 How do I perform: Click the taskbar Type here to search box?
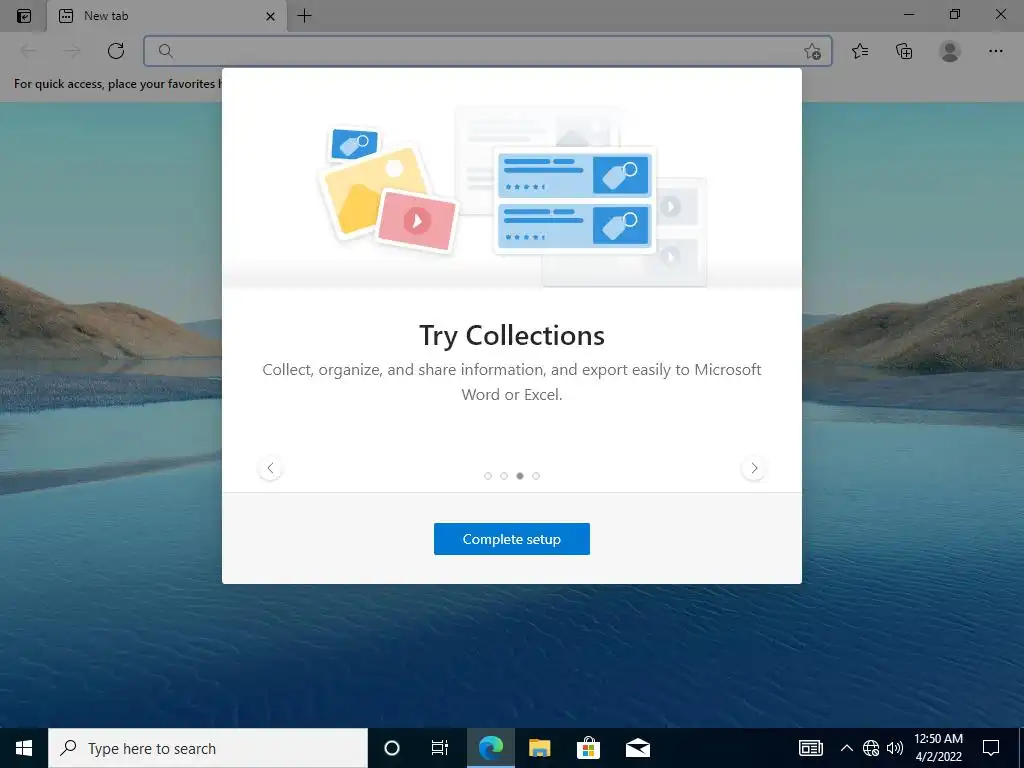click(x=208, y=748)
